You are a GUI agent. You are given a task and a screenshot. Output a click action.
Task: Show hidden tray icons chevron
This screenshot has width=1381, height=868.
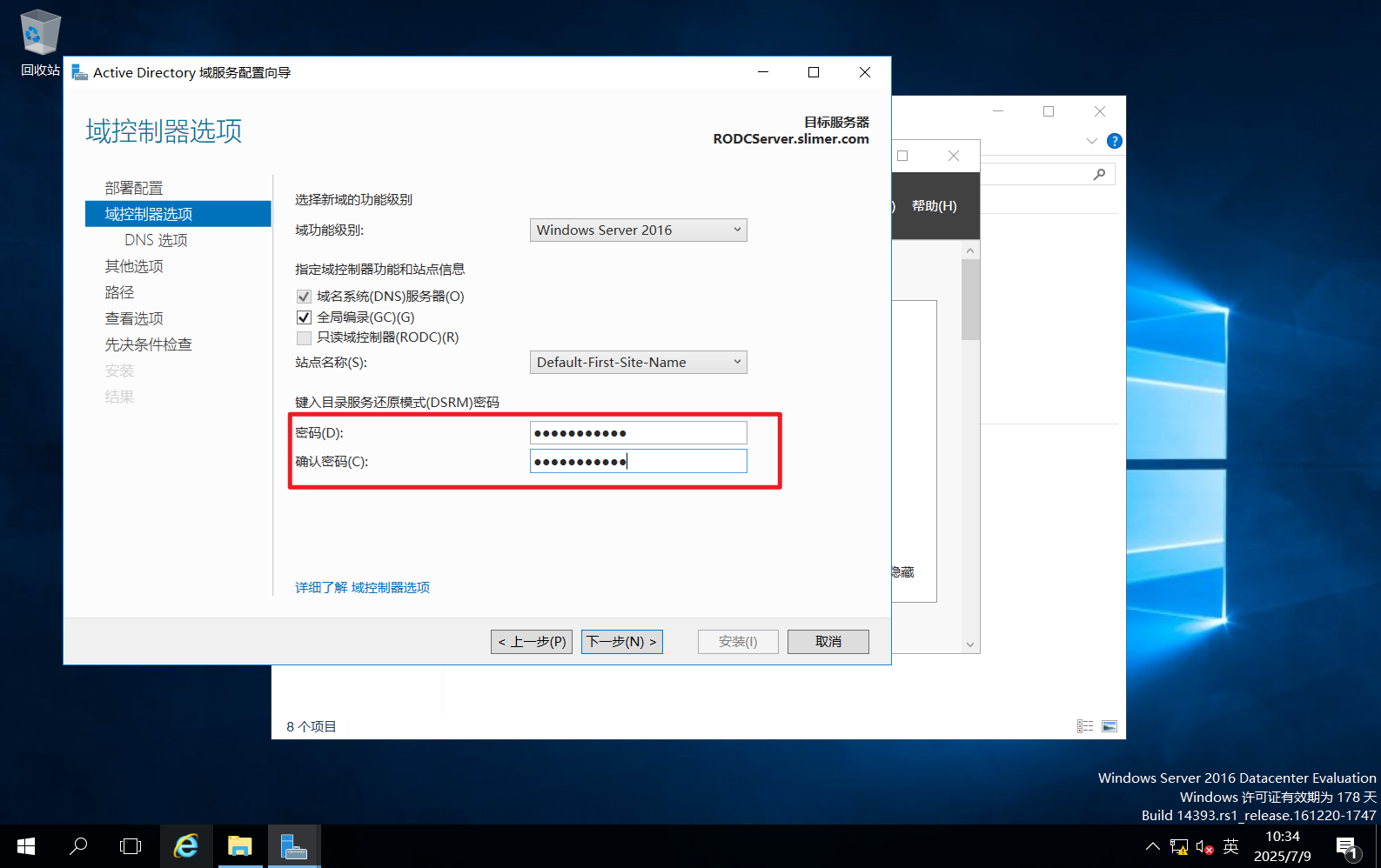point(1152,846)
